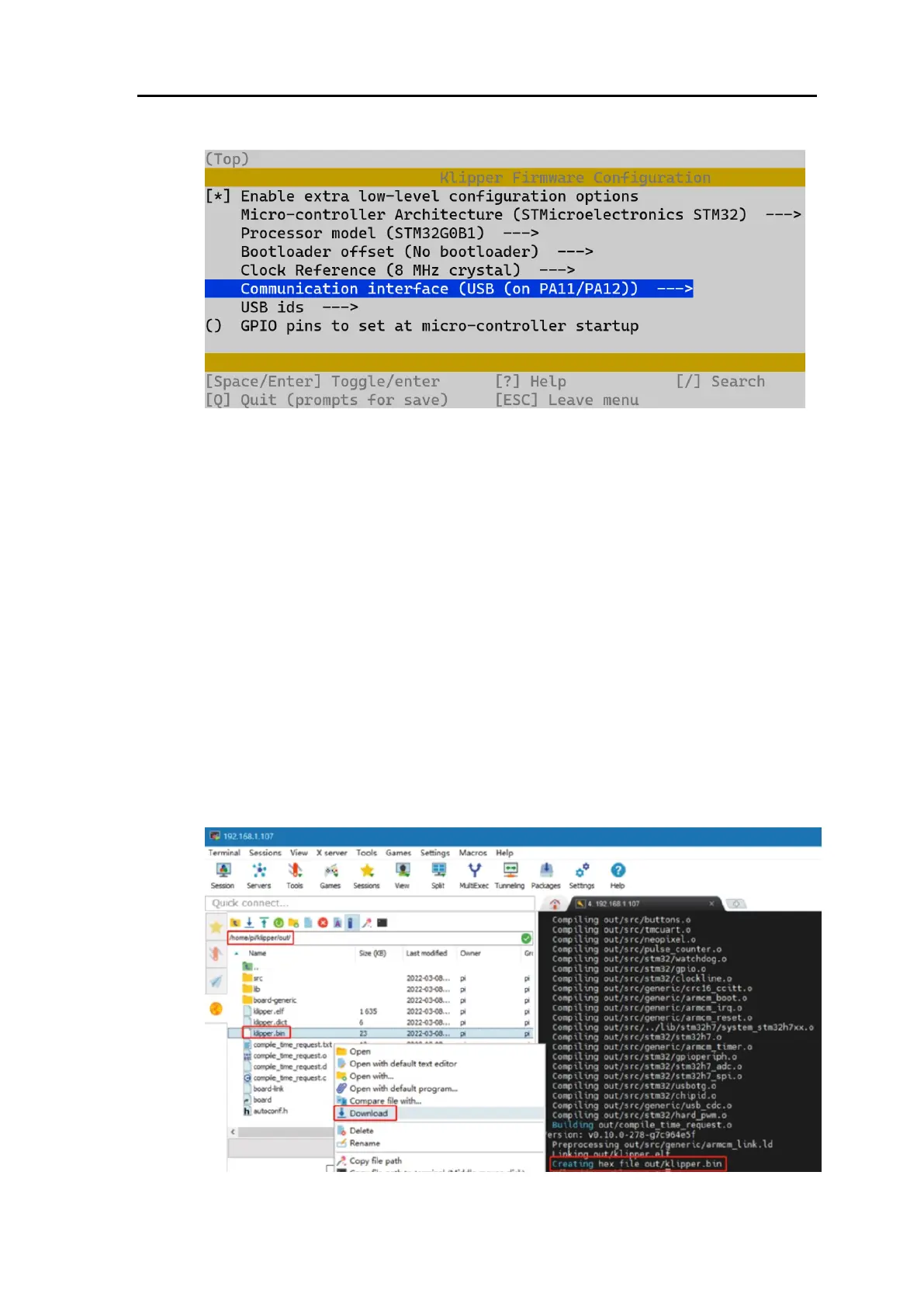This screenshot has height=1307, width=924.
Task: Open the Settings gears toolbar icon
Action: coord(582,875)
